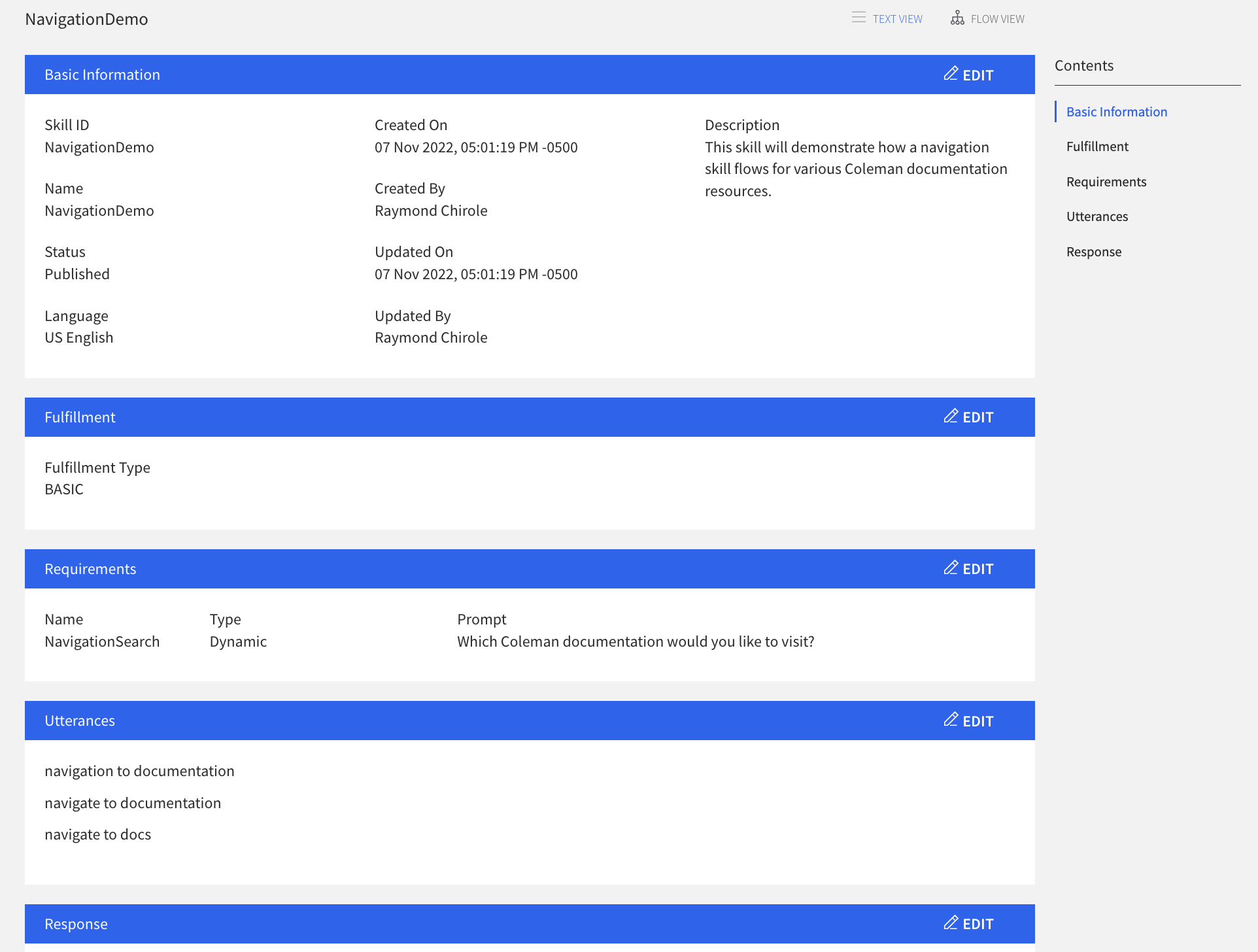The image size is (1258, 952).
Task: Go to Utterances in Contents sidebar
Action: [1096, 216]
